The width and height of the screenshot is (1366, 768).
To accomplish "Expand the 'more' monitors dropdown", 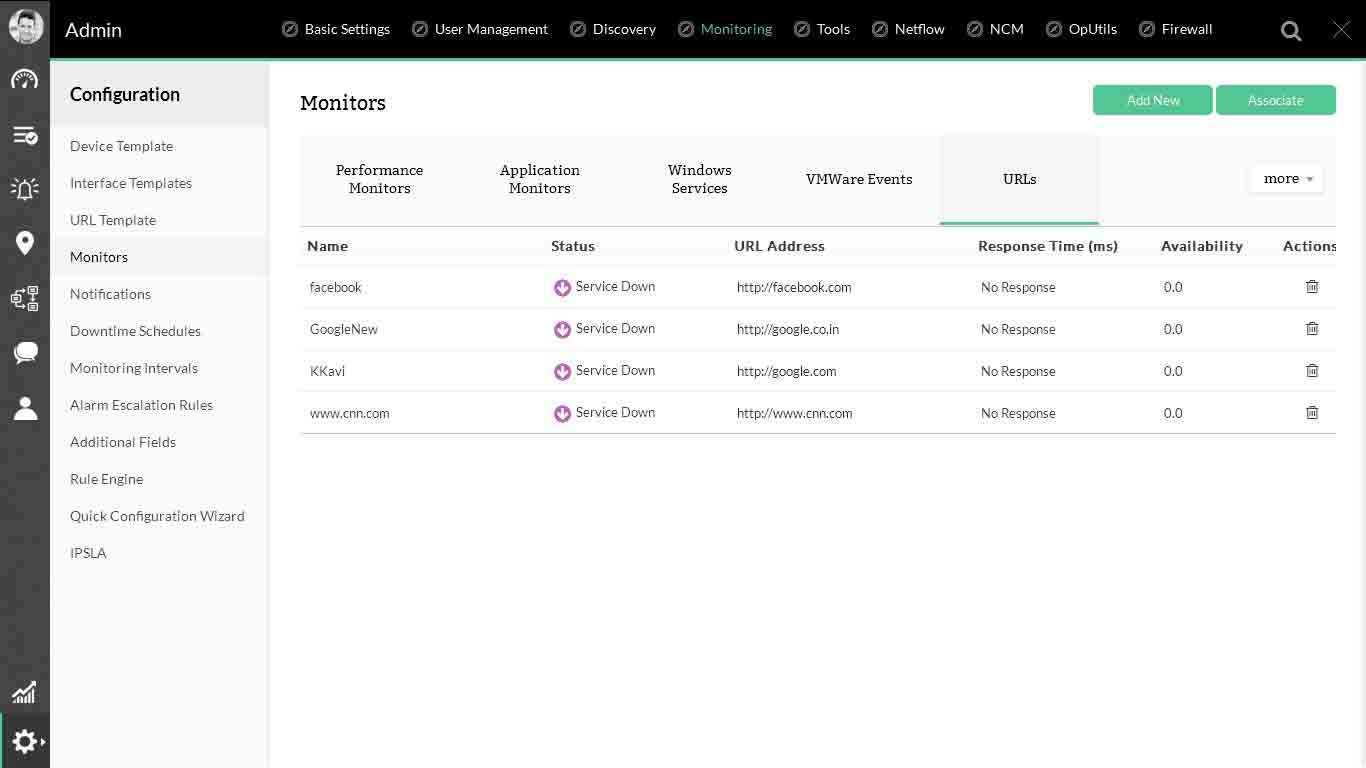I will click(x=1287, y=179).
